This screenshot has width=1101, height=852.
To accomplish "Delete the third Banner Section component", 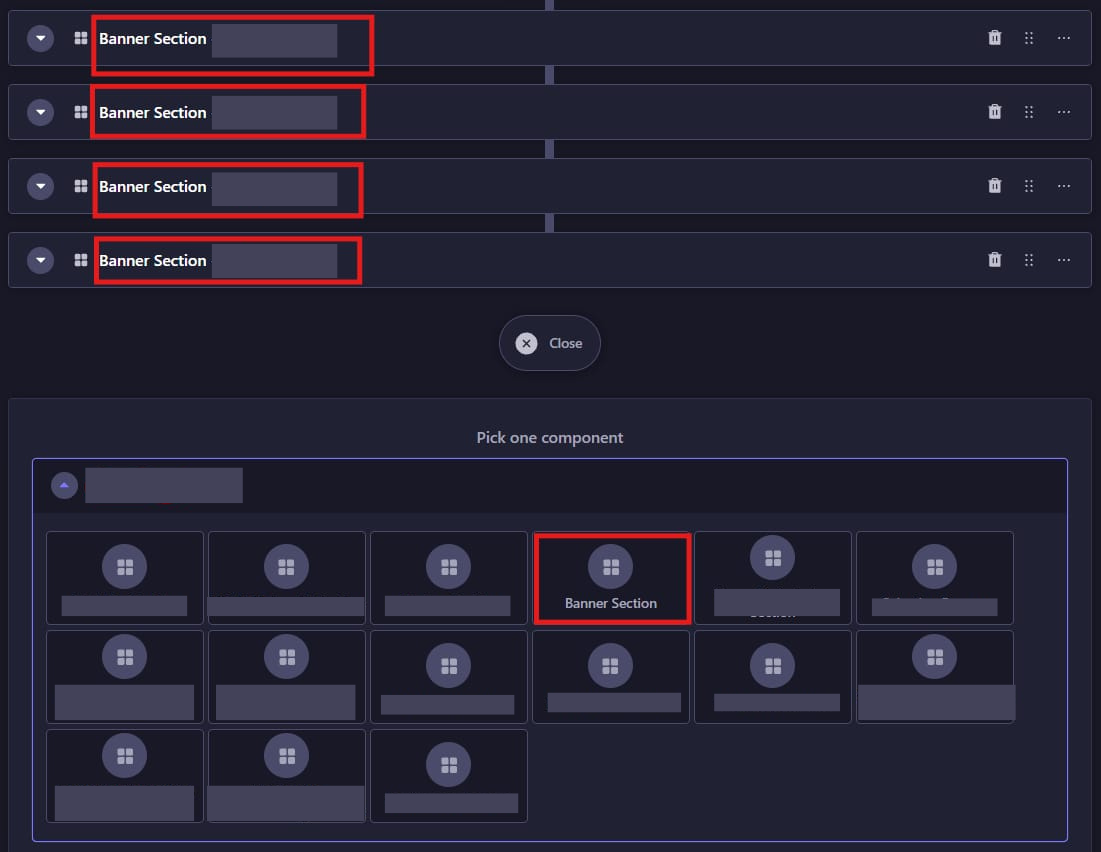I will (x=994, y=185).
